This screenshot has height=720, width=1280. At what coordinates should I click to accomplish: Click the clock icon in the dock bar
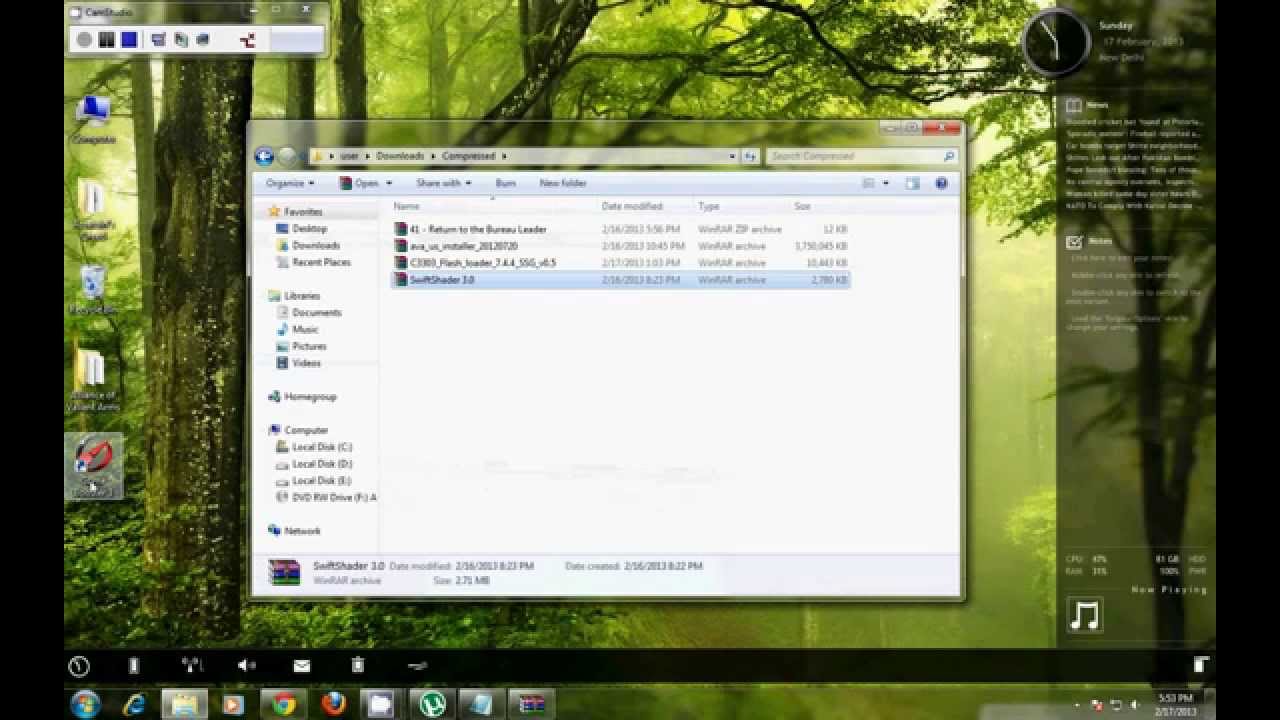[x=79, y=665]
